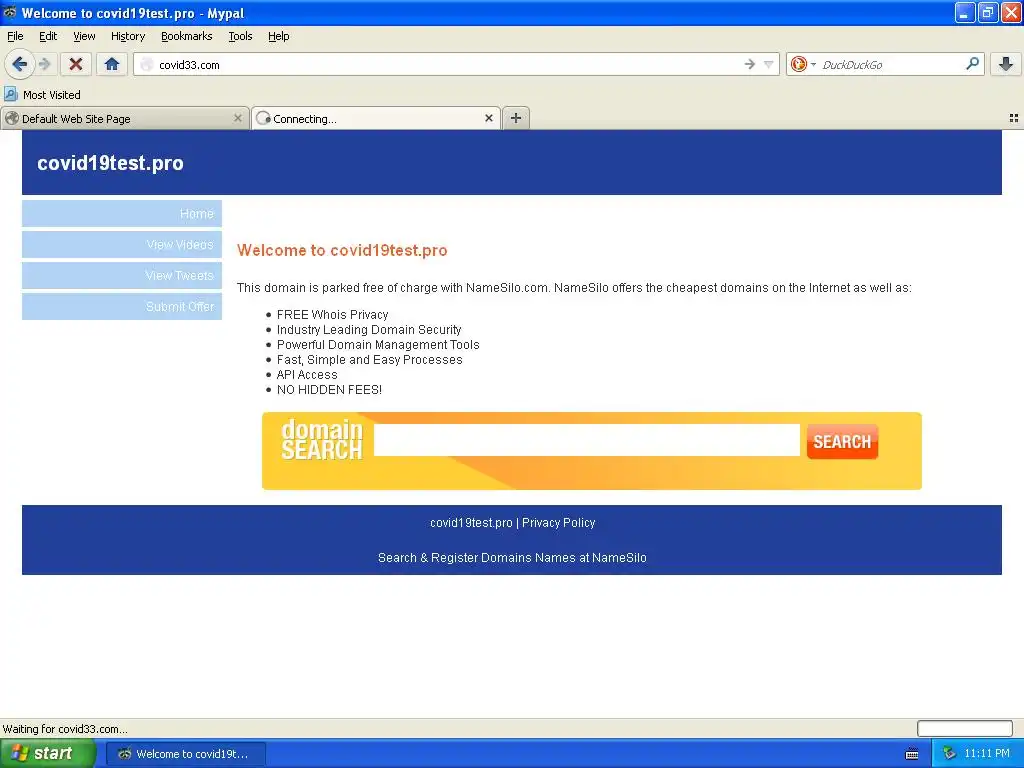
Task: Click the View Tweets sidebar link
Action: [122, 276]
